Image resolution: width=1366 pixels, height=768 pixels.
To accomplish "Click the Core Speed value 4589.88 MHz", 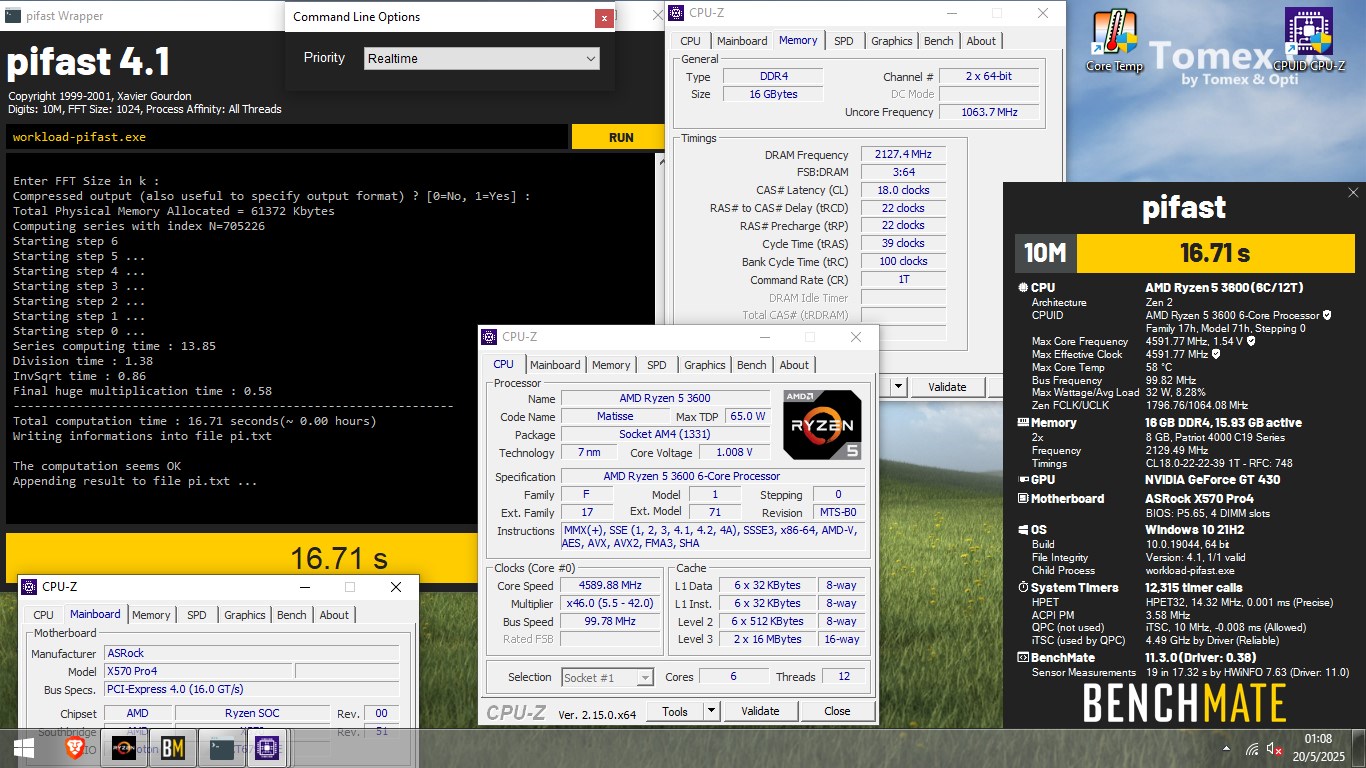I will [x=610, y=586].
